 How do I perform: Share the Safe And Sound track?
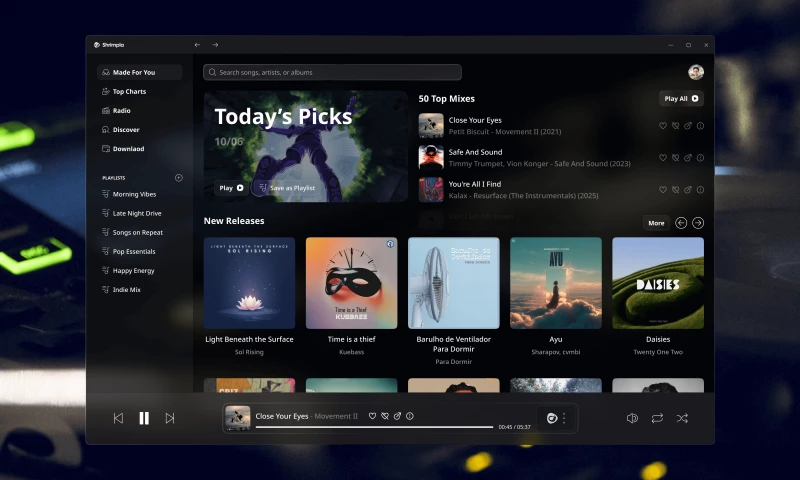688,158
